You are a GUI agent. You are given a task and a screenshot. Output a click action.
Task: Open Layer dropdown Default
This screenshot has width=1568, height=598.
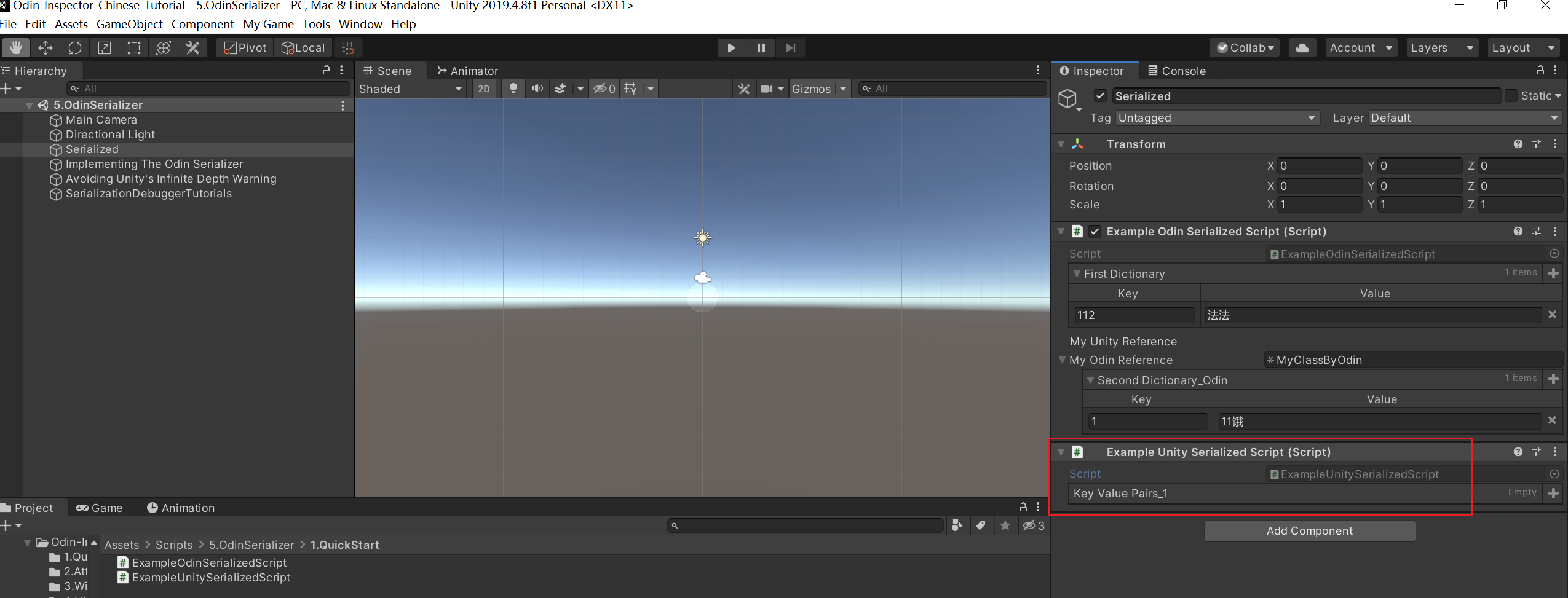1465,118
